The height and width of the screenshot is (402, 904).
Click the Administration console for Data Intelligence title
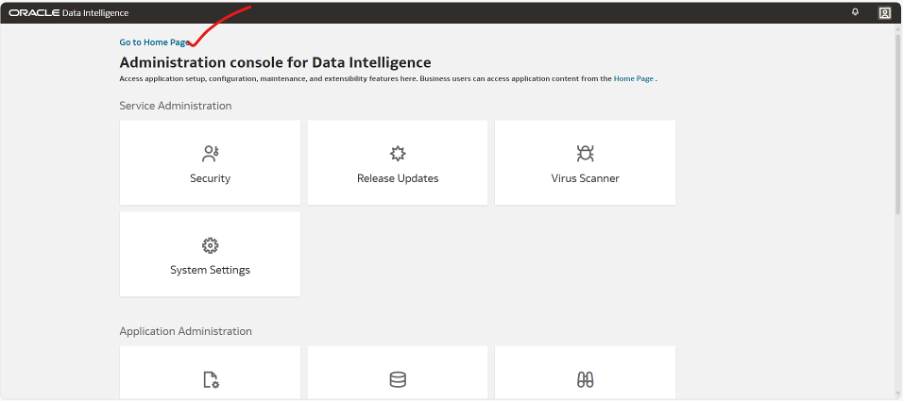(275, 62)
